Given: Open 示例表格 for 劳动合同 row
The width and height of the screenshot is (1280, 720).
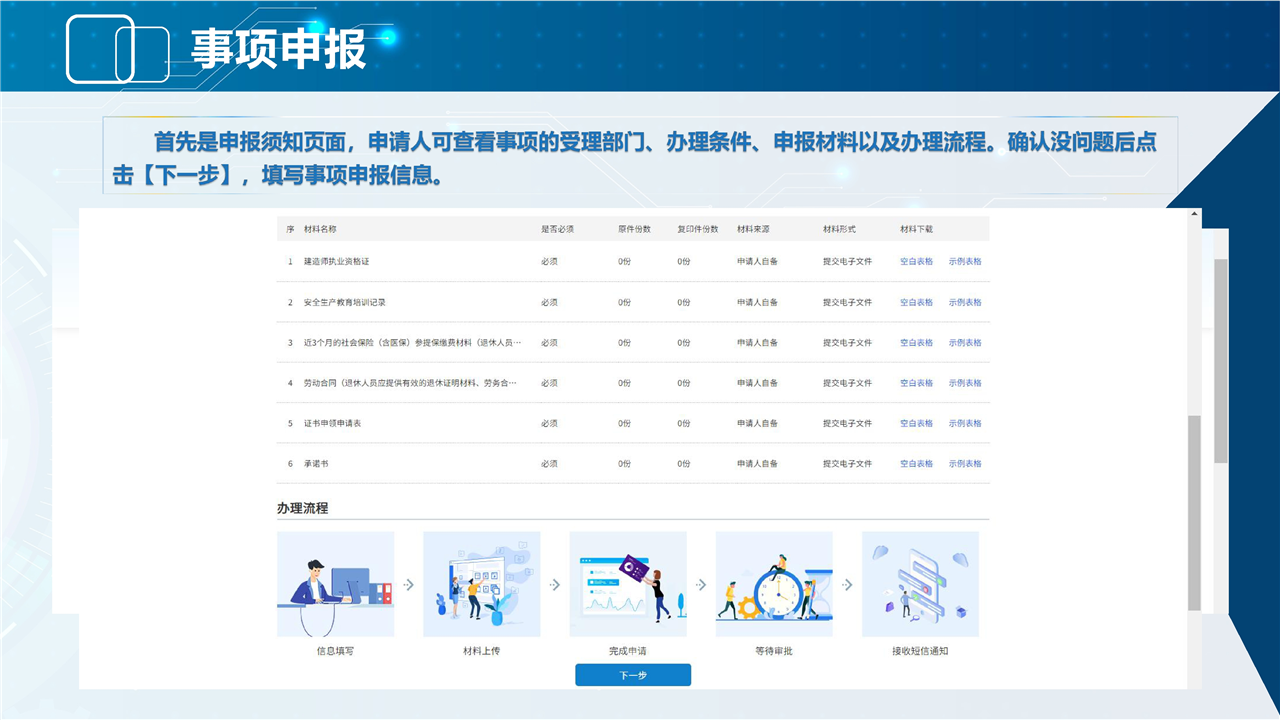Looking at the screenshot, I should click(x=965, y=383).
